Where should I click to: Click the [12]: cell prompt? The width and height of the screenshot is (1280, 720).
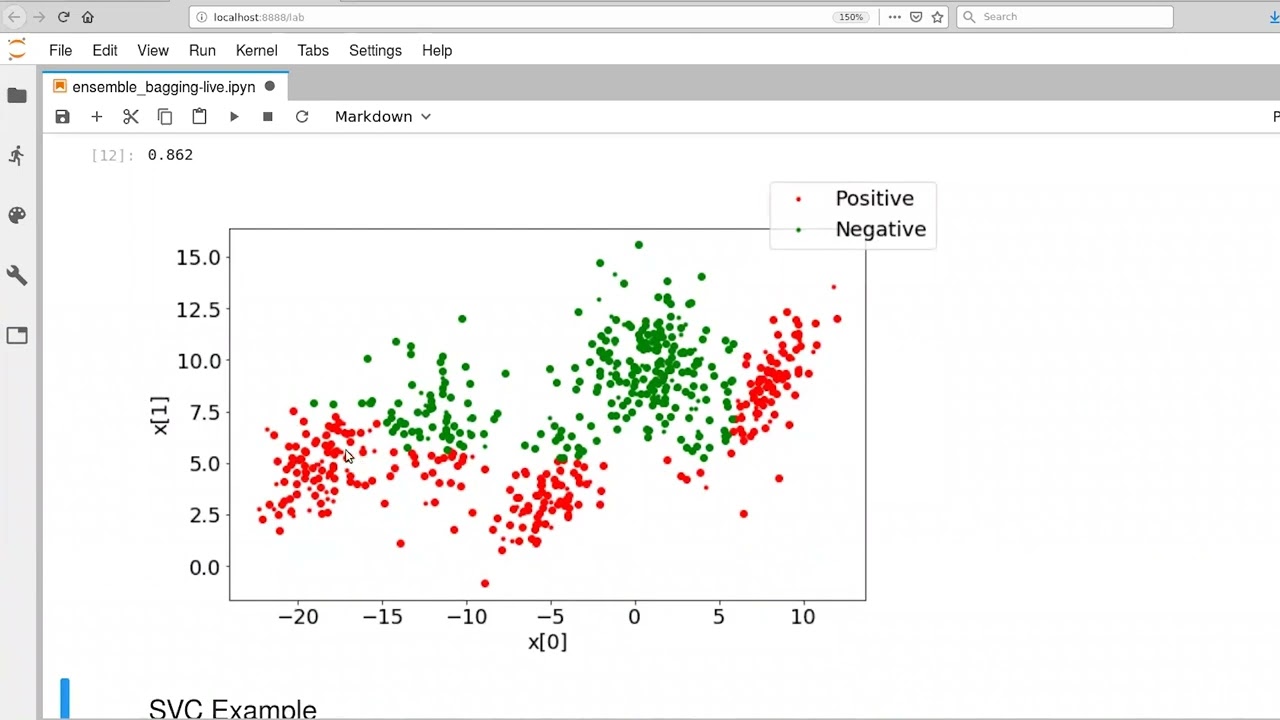(112, 155)
